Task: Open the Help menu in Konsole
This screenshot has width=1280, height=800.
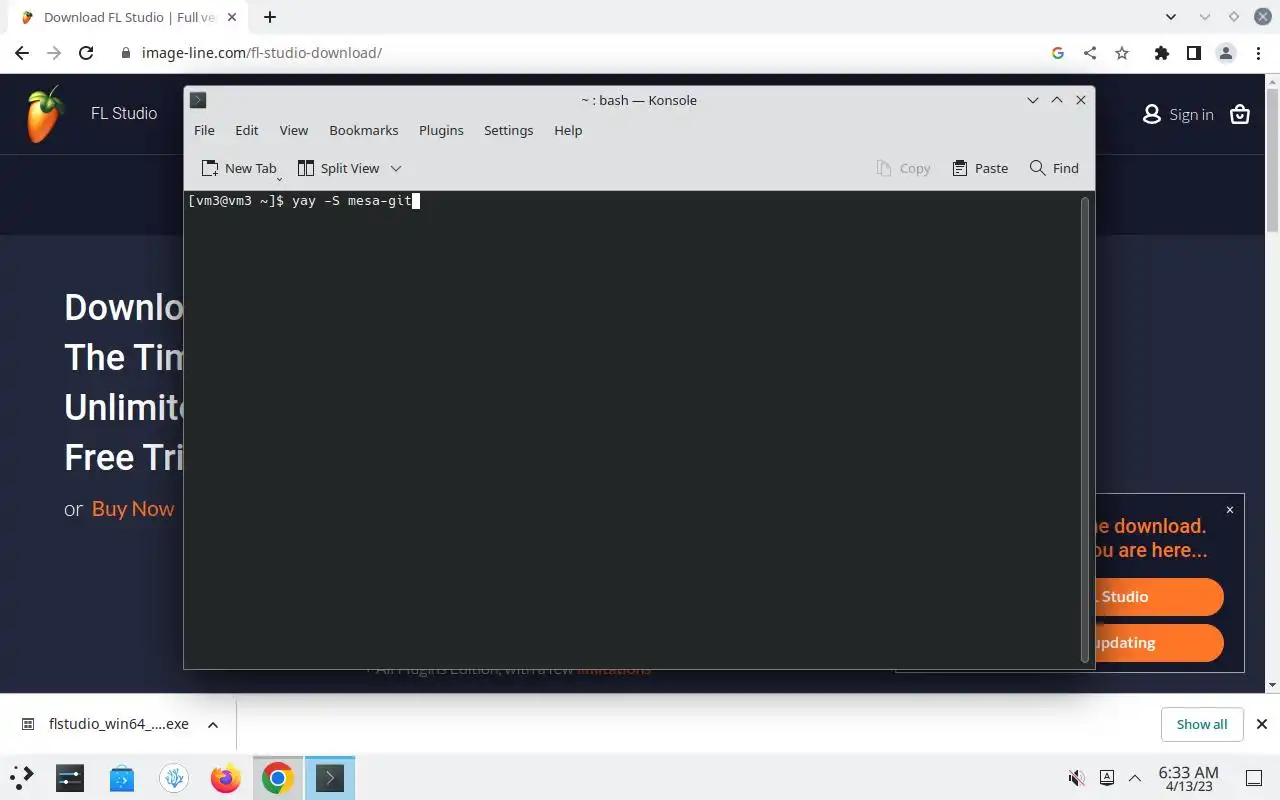Action: point(568,130)
